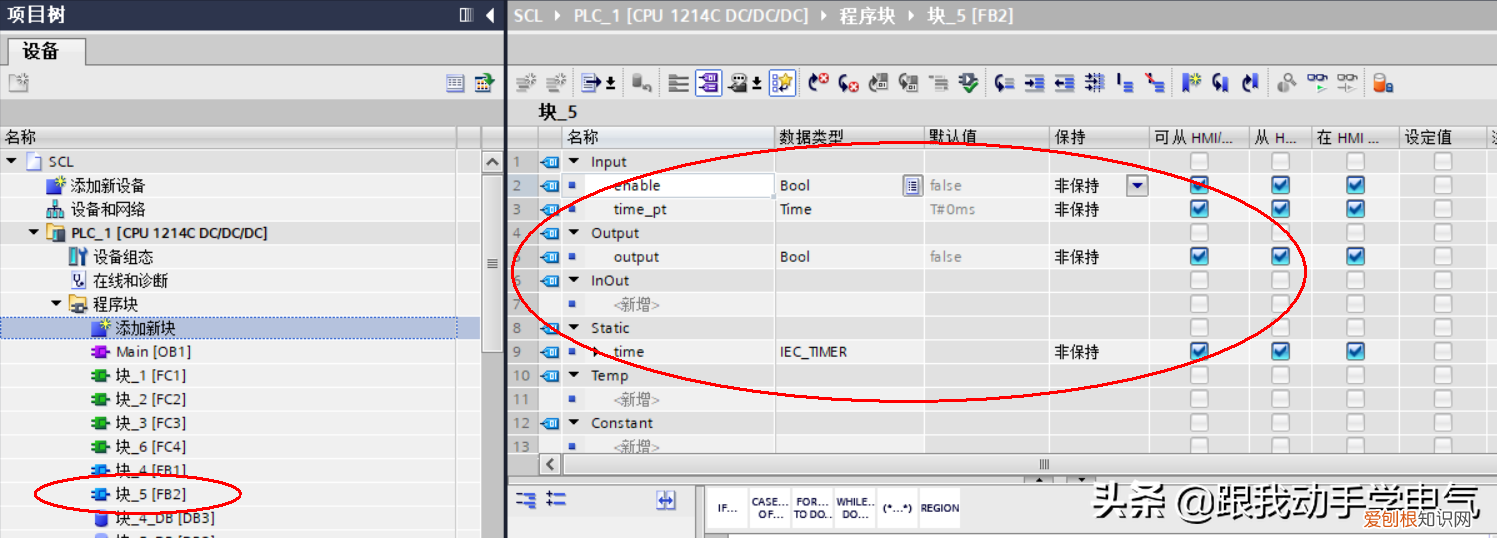Select the 设备 tab
The image size is (1497, 538).
click(41, 51)
